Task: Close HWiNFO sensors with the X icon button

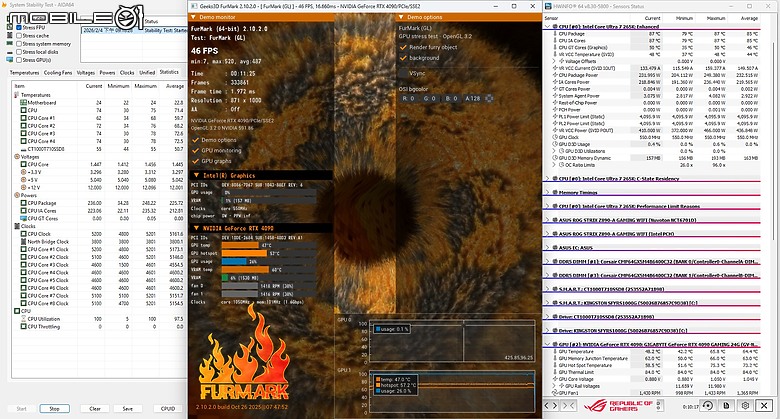Action: tap(764, 406)
